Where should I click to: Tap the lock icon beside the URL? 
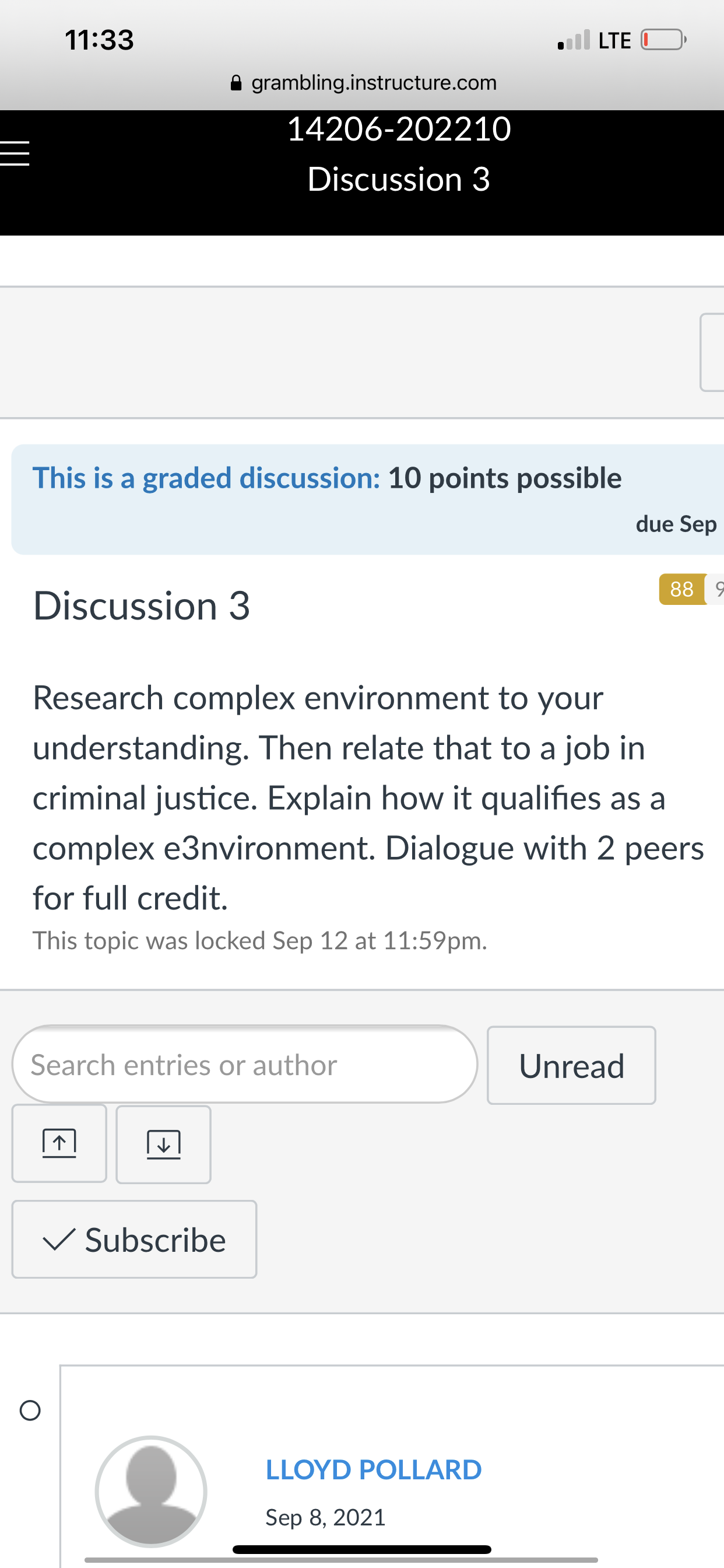pyautogui.click(x=236, y=83)
